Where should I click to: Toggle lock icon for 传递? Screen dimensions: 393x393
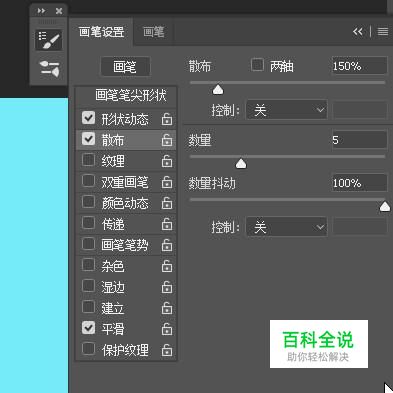click(x=167, y=224)
